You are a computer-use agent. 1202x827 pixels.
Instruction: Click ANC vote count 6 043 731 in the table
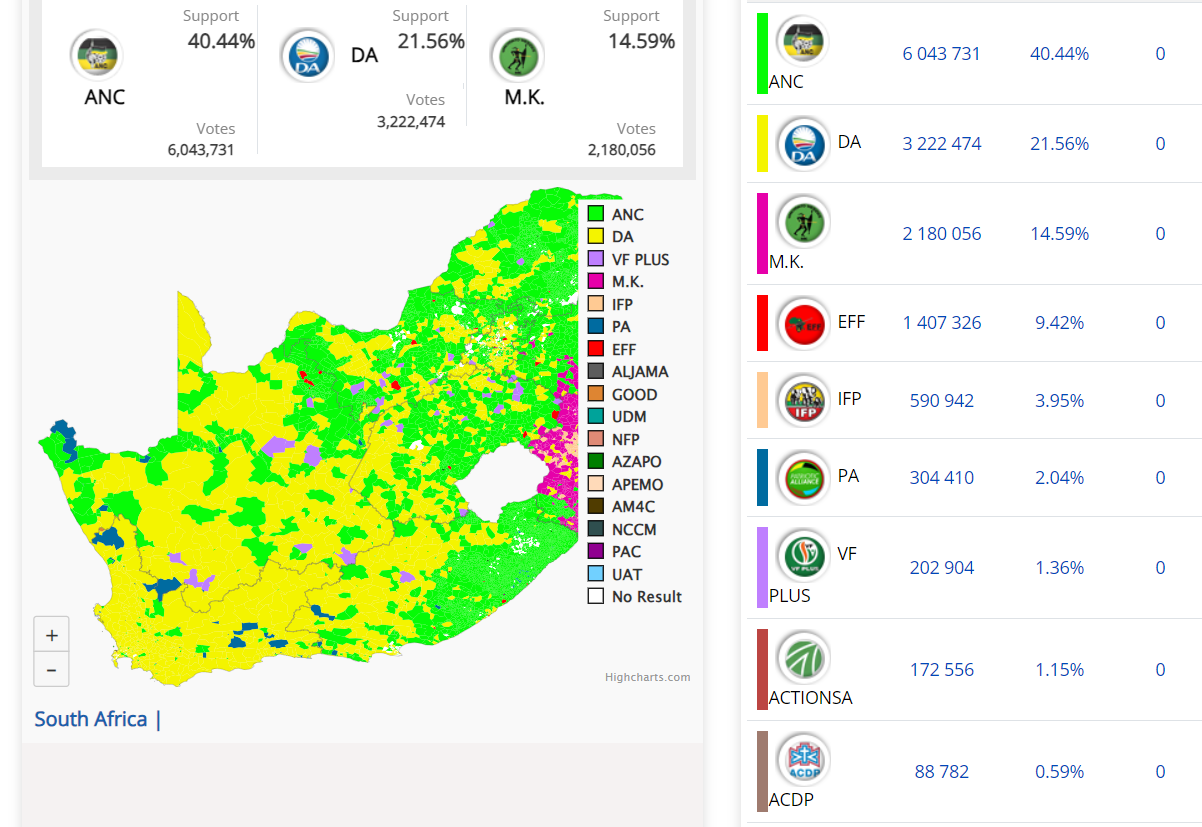point(941,54)
